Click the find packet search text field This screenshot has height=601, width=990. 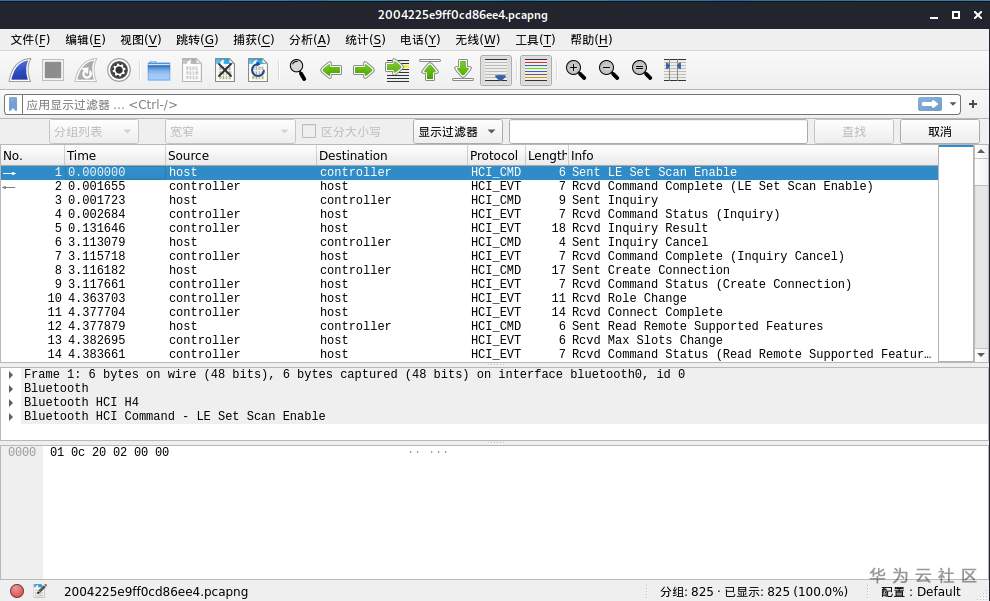pos(658,131)
